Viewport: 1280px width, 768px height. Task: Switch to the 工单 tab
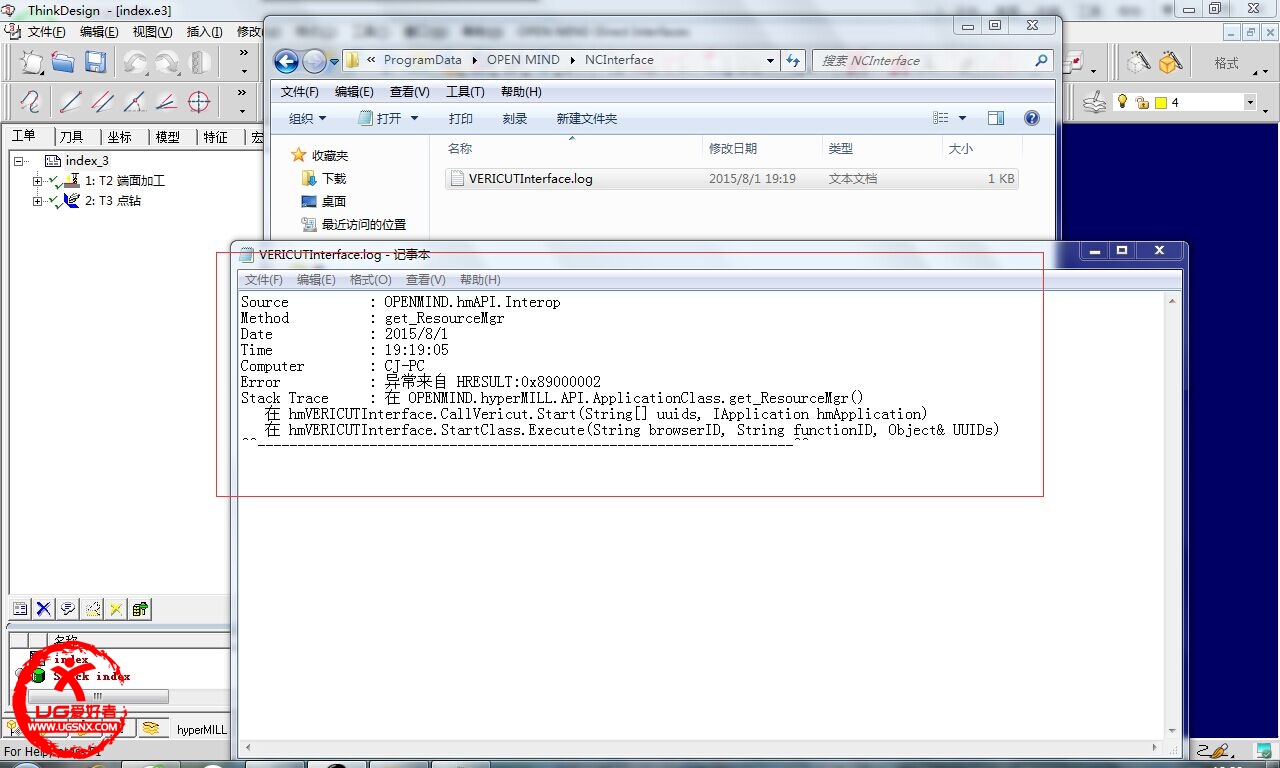point(24,136)
